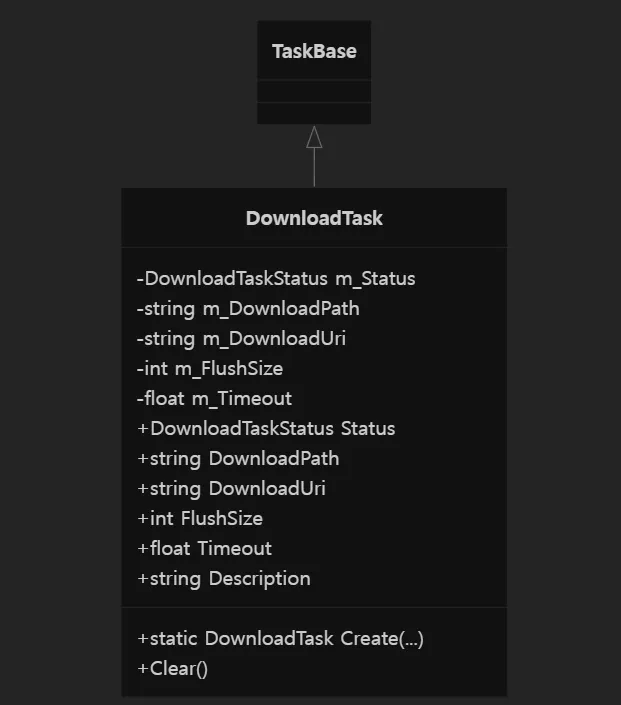Click the inheritance arrow head below TaskBase
621x705 pixels.
click(314, 137)
